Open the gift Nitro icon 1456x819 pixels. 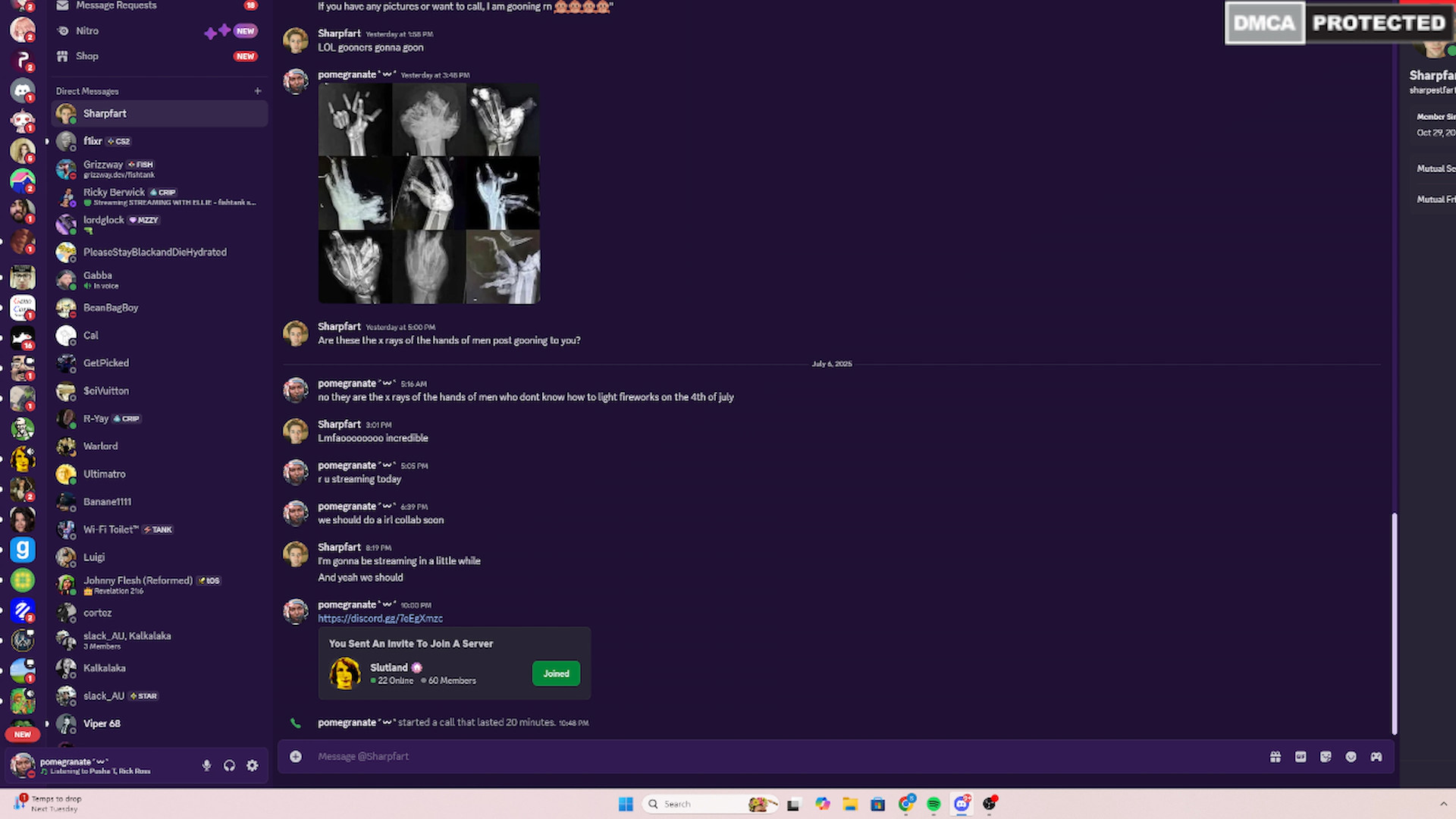pos(1276,757)
